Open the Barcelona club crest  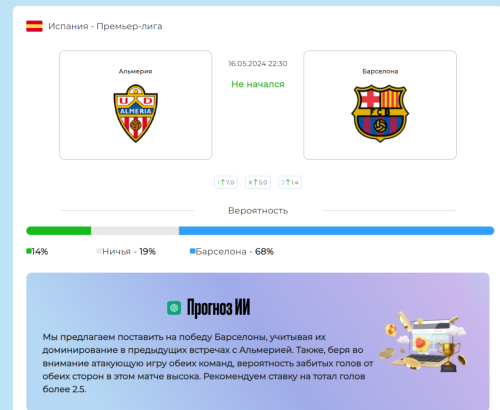380,113
